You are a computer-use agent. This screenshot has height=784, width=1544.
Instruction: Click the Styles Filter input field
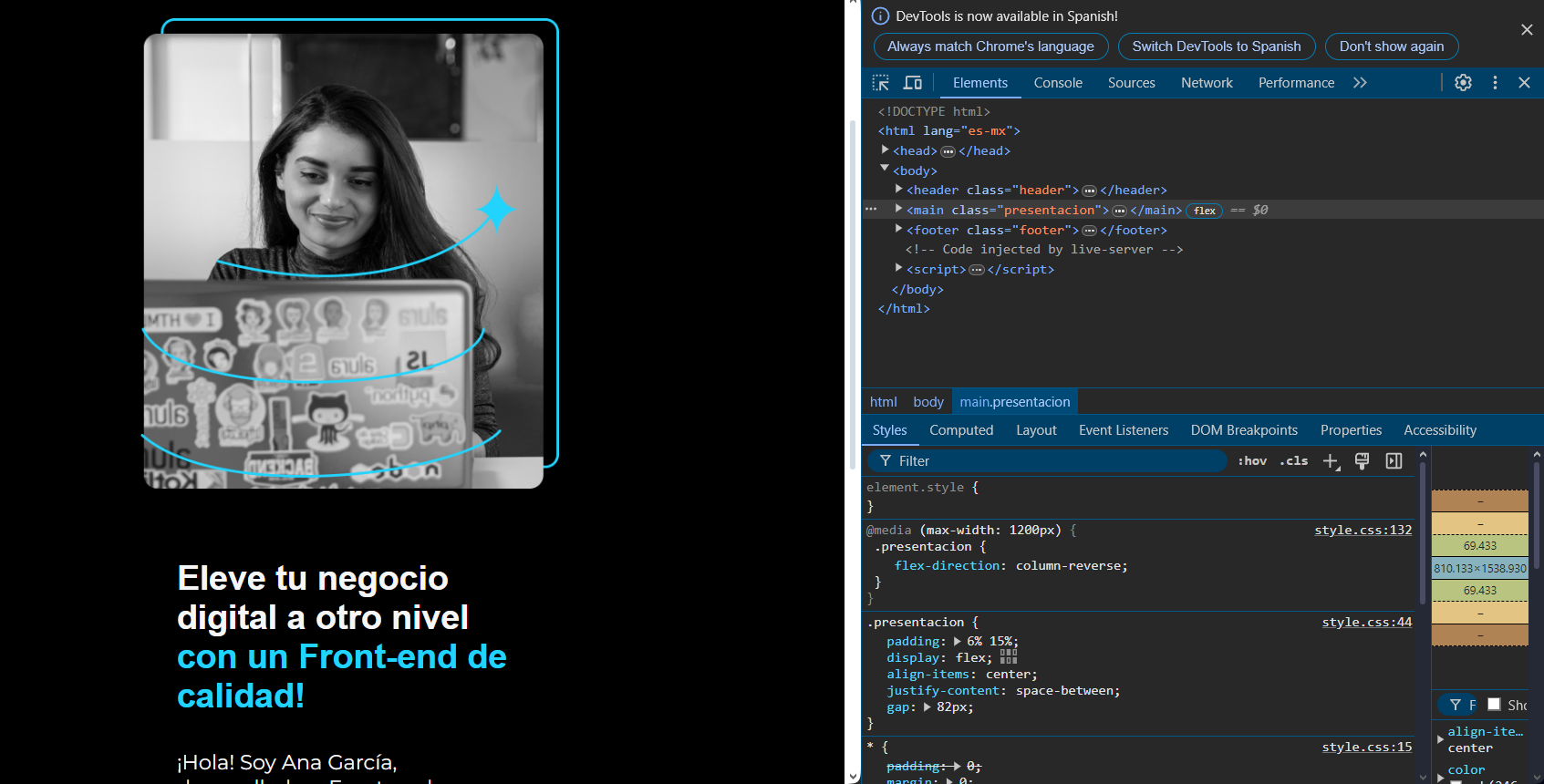click(x=1046, y=461)
